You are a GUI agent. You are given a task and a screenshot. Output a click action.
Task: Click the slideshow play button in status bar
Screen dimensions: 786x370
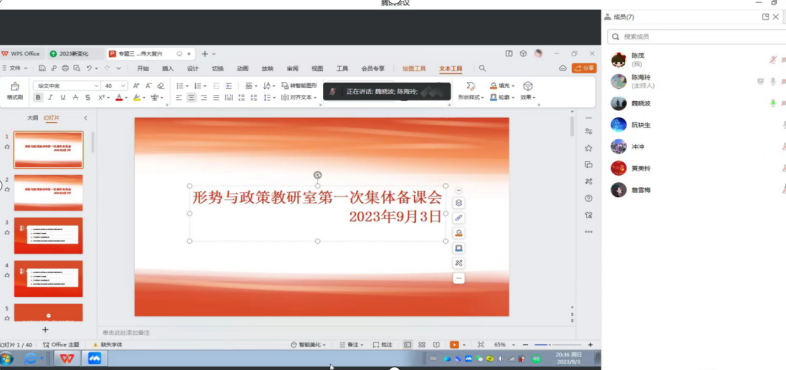454,345
